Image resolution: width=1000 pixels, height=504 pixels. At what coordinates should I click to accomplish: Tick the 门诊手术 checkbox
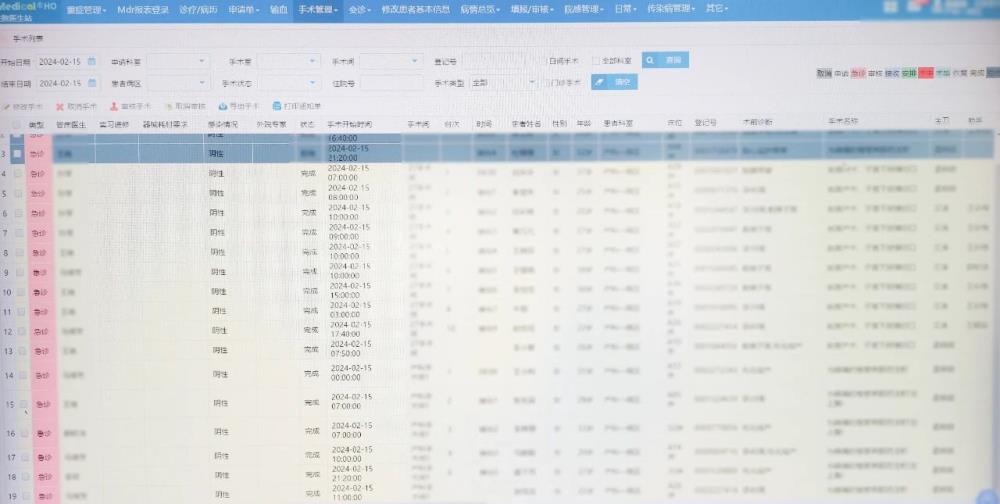click(x=544, y=83)
